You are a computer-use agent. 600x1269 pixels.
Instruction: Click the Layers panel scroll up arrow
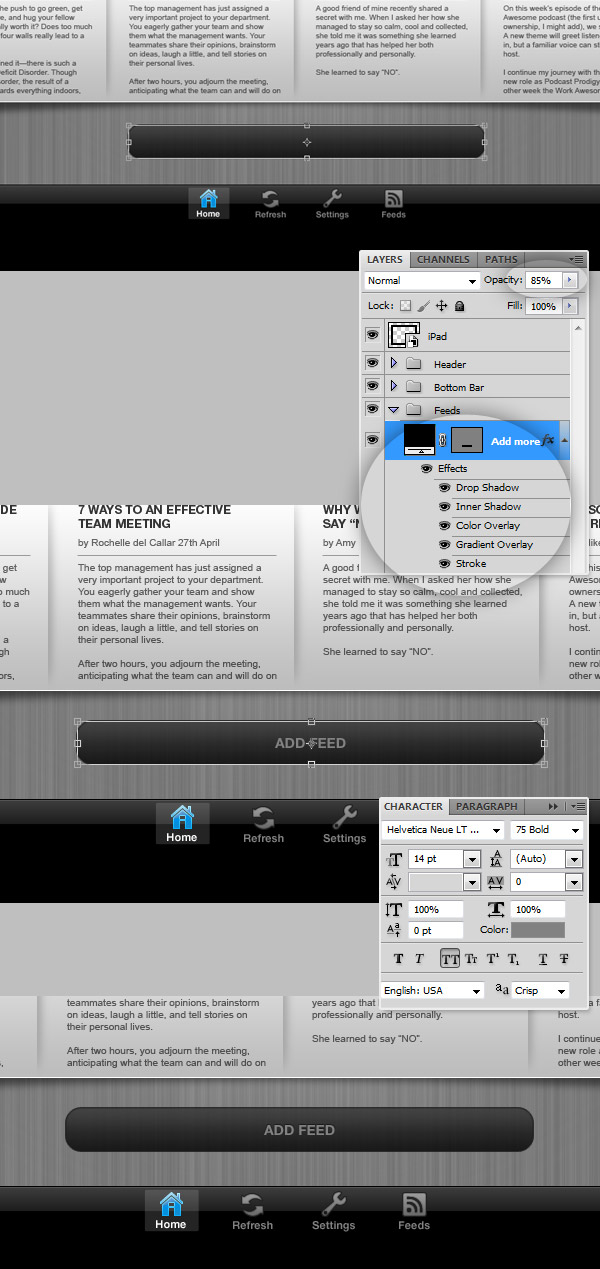pyautogui.click(x=578, y=328)
